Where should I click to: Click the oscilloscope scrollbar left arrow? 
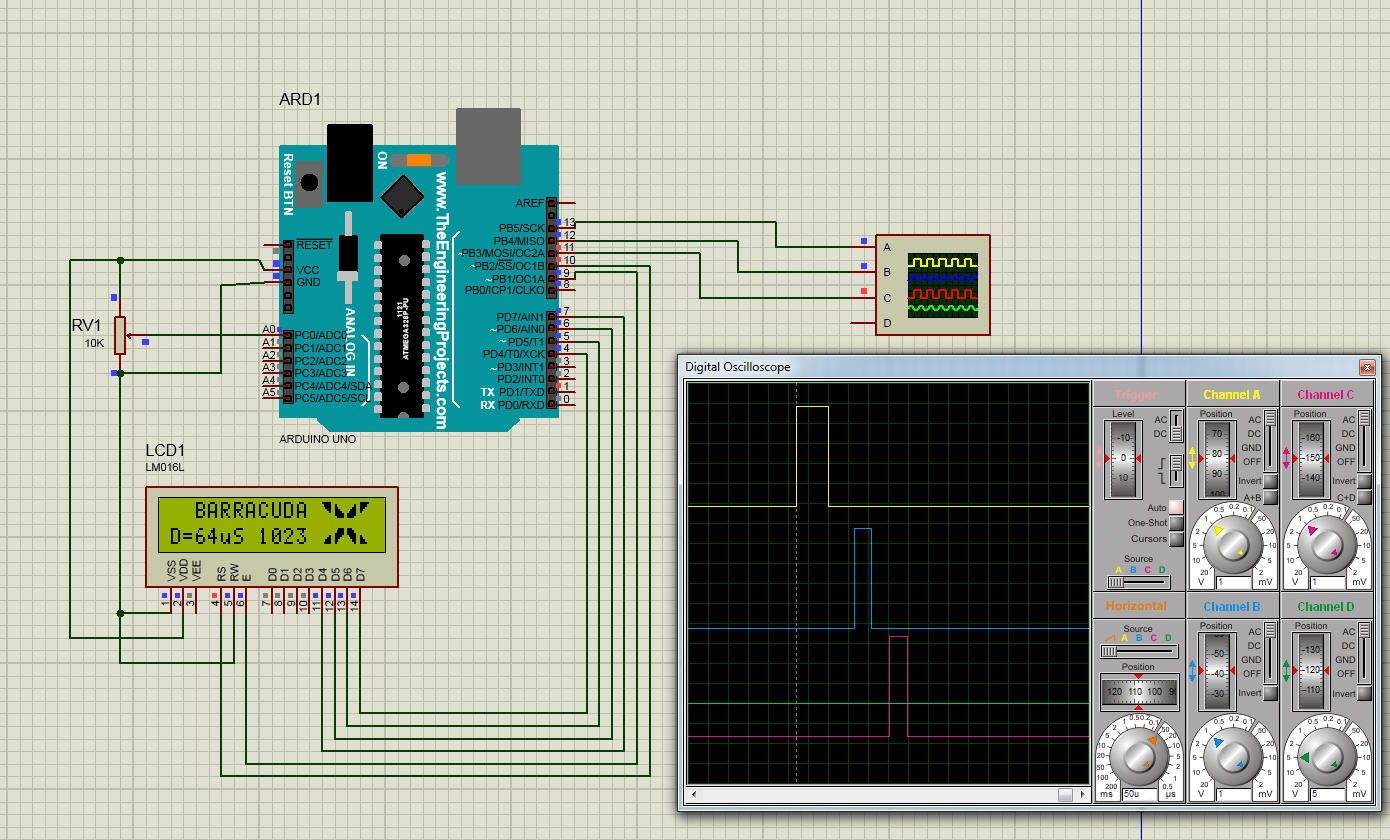695,794
